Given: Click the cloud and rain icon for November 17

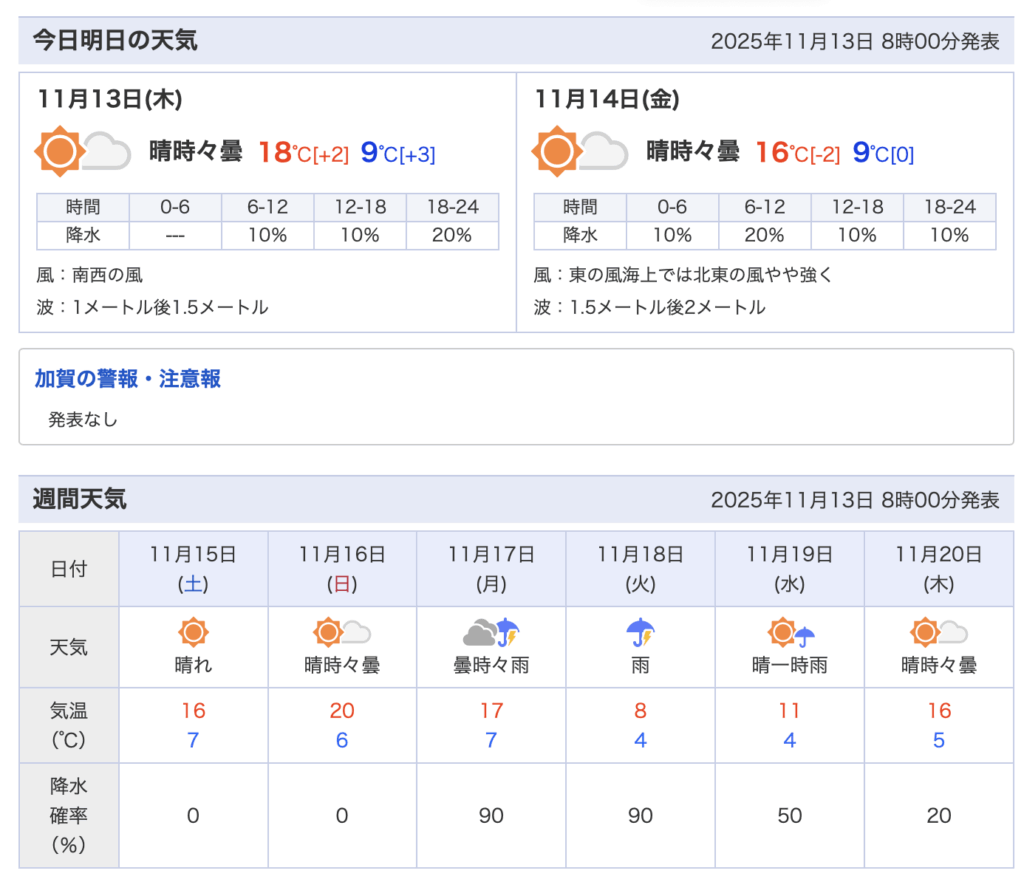Looking at the screenshot, I should [x=491, y=633].
